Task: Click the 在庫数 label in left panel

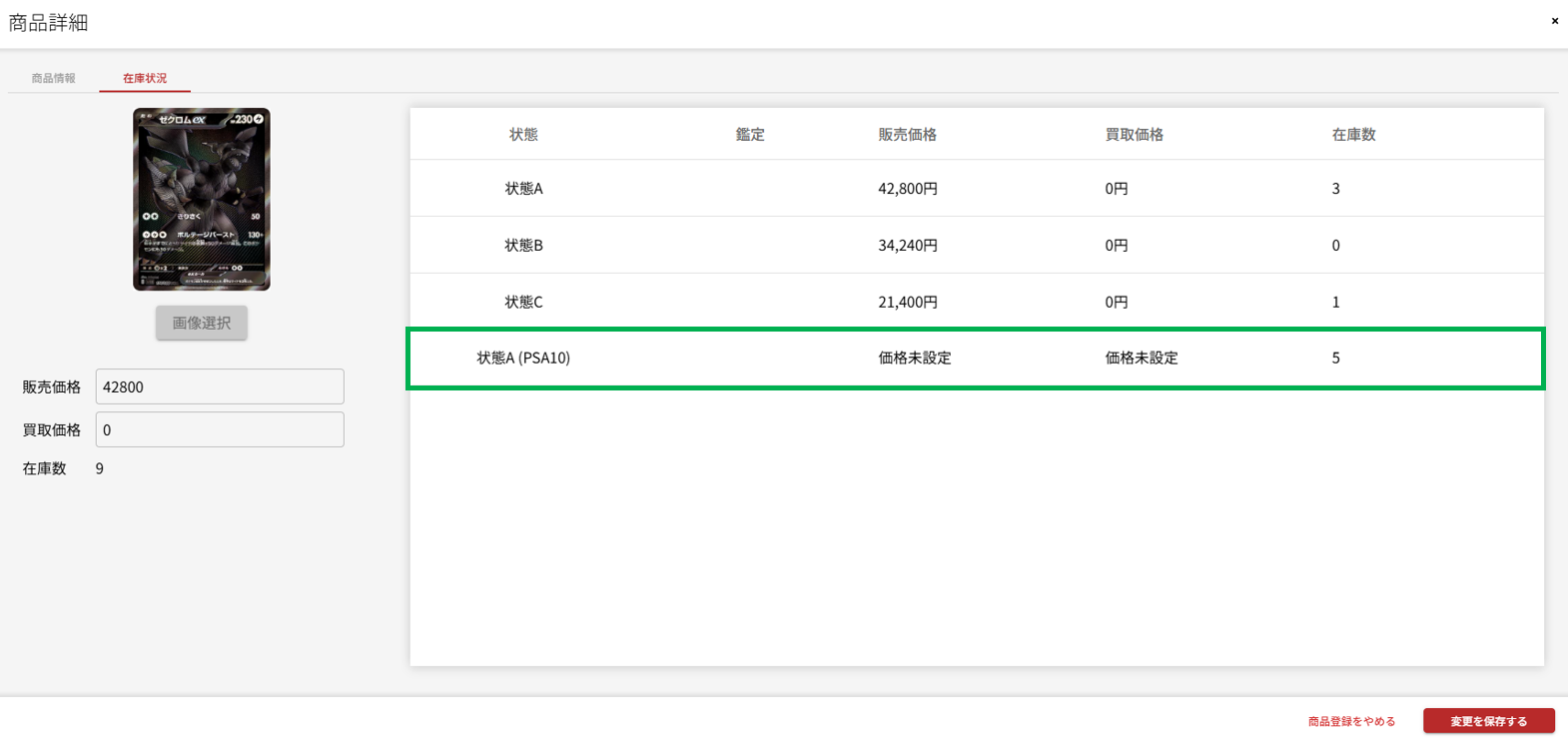Action: tap(44, 468)
